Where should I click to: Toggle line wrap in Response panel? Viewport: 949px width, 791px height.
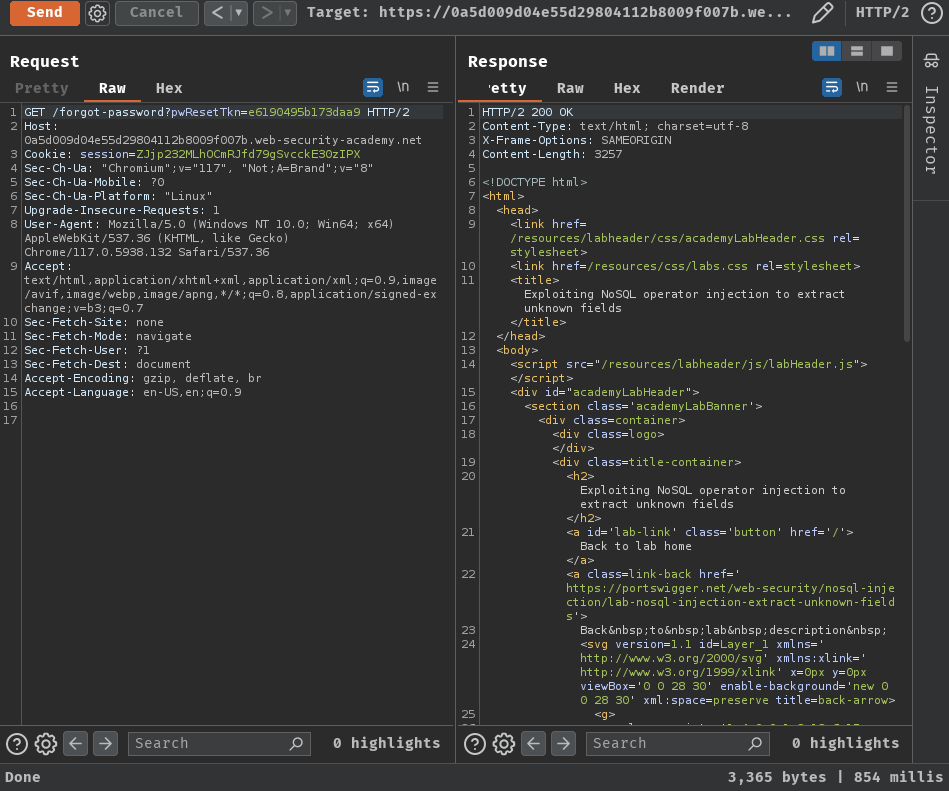pyautogui.click(x=832, y=87)
